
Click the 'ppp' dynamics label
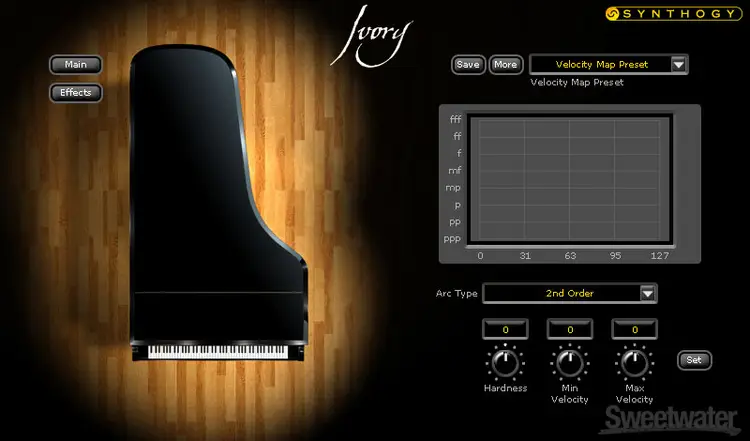pyautogui.click(x=452, y=239)
